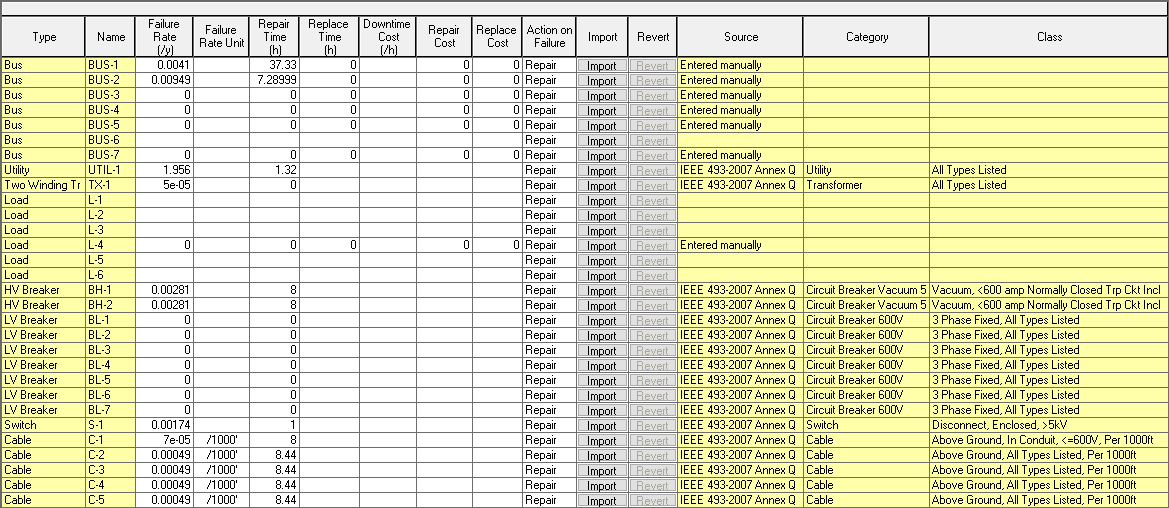Click Revert button in the BL-4 row
The height and width of the screenshot is (508, 1169).
[652, 366]
